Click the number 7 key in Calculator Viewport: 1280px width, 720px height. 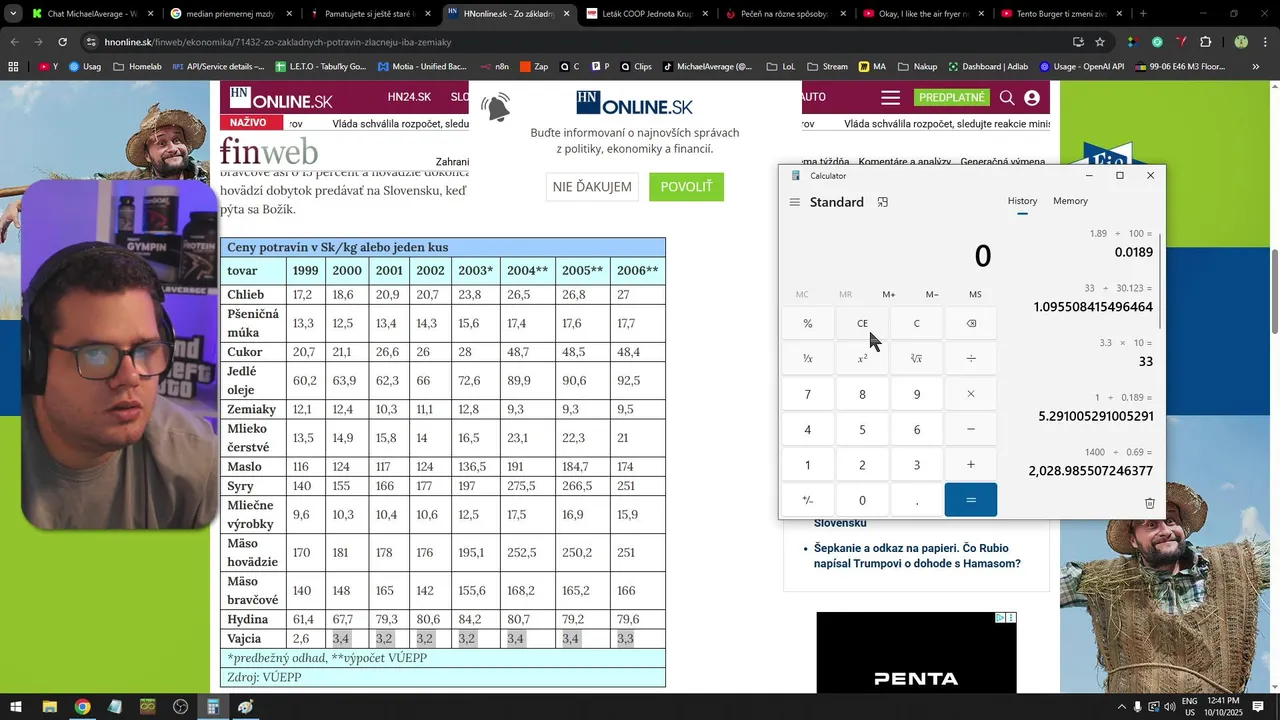pyautogui.click(x=808, y=394)
